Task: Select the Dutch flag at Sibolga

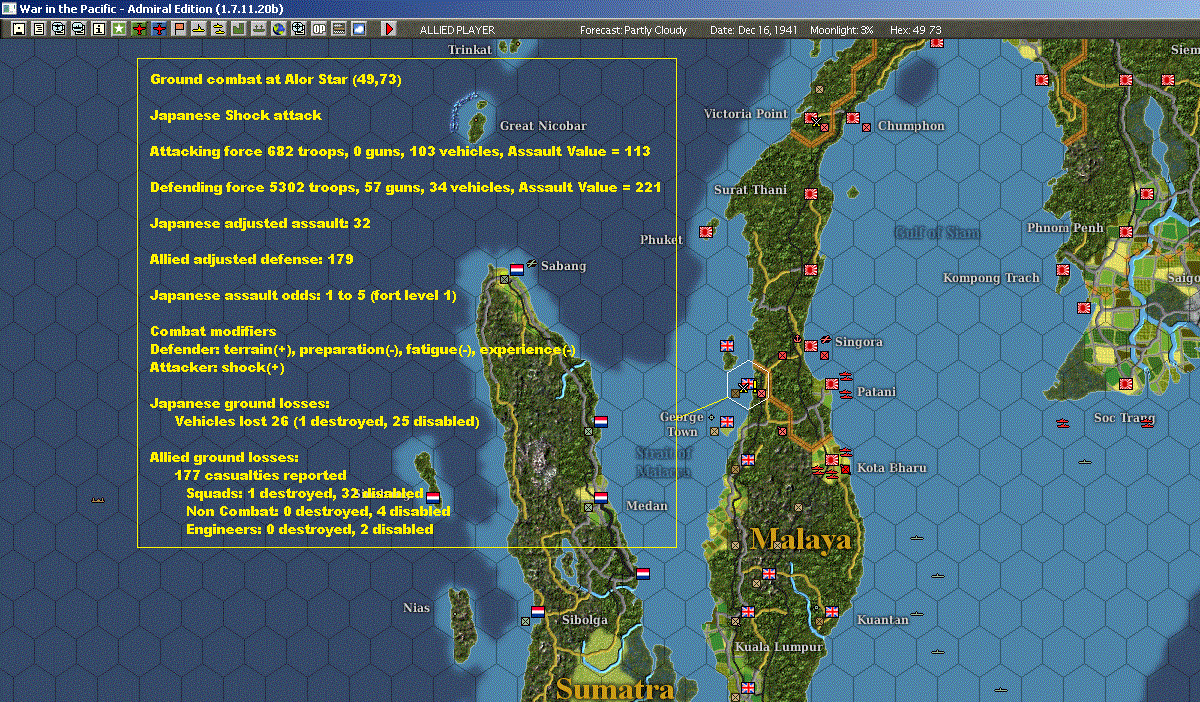Action: 537,612
